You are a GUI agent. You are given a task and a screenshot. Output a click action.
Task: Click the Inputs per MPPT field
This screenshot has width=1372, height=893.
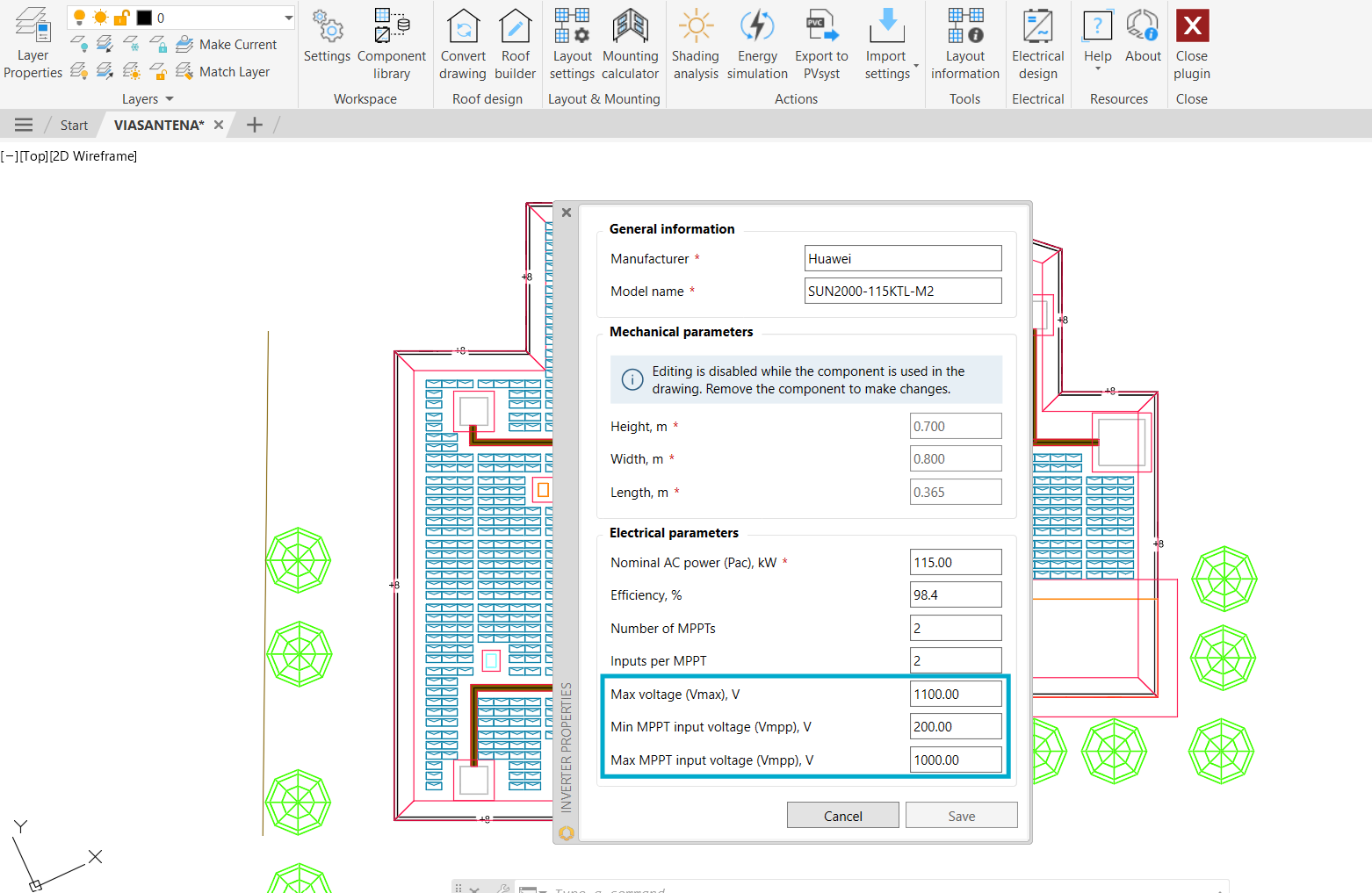[956, 660]
